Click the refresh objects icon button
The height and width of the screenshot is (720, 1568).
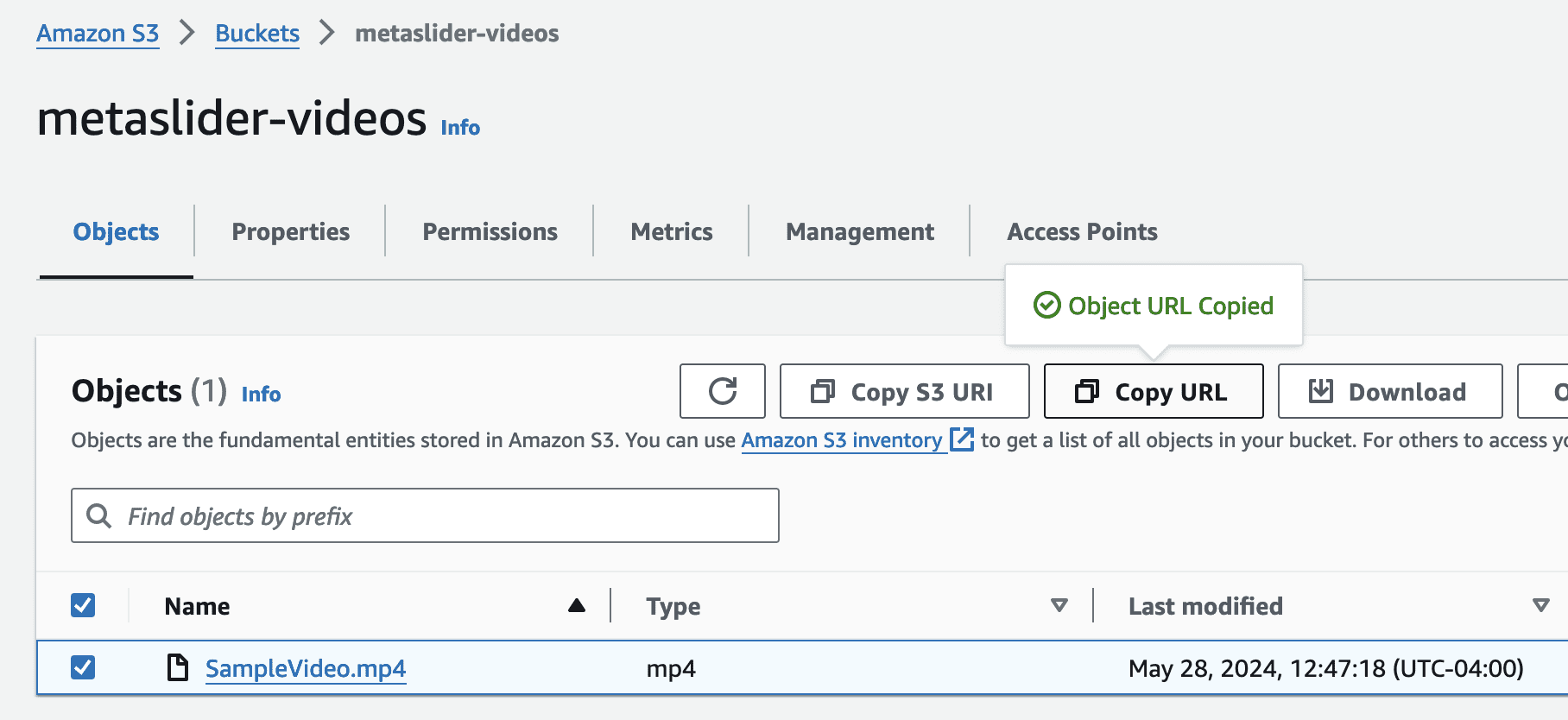coord(722,391)
